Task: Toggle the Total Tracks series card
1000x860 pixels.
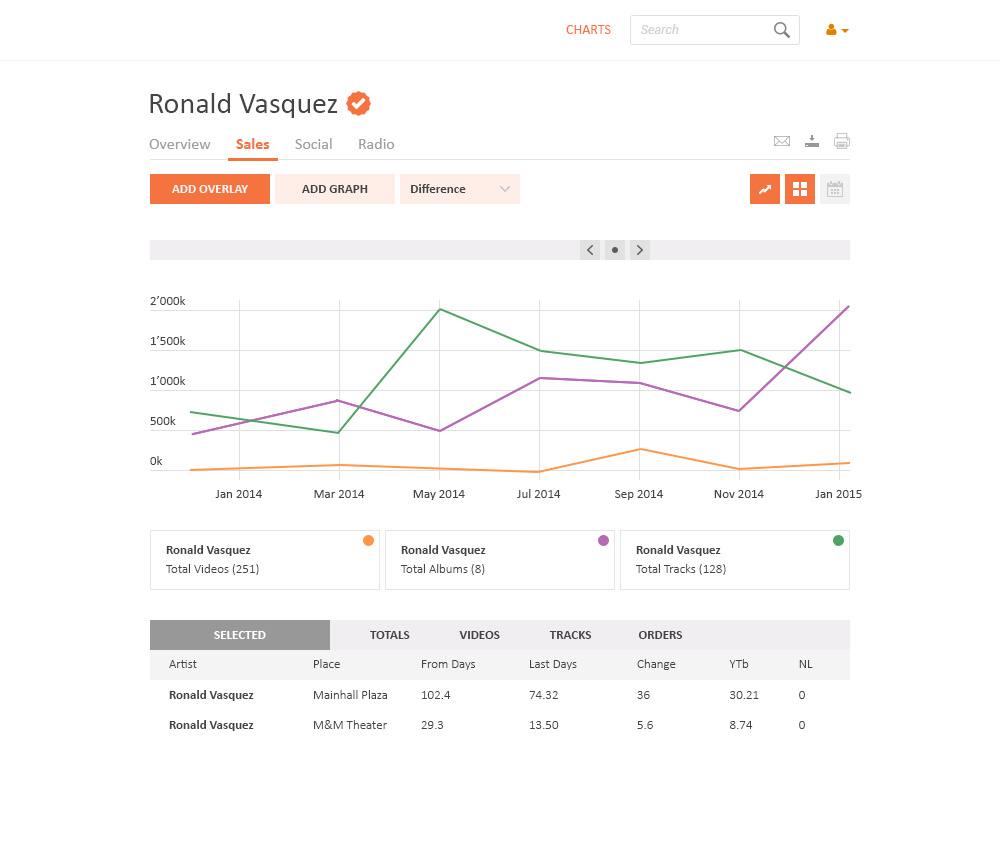Action: (x=735, y=560)
